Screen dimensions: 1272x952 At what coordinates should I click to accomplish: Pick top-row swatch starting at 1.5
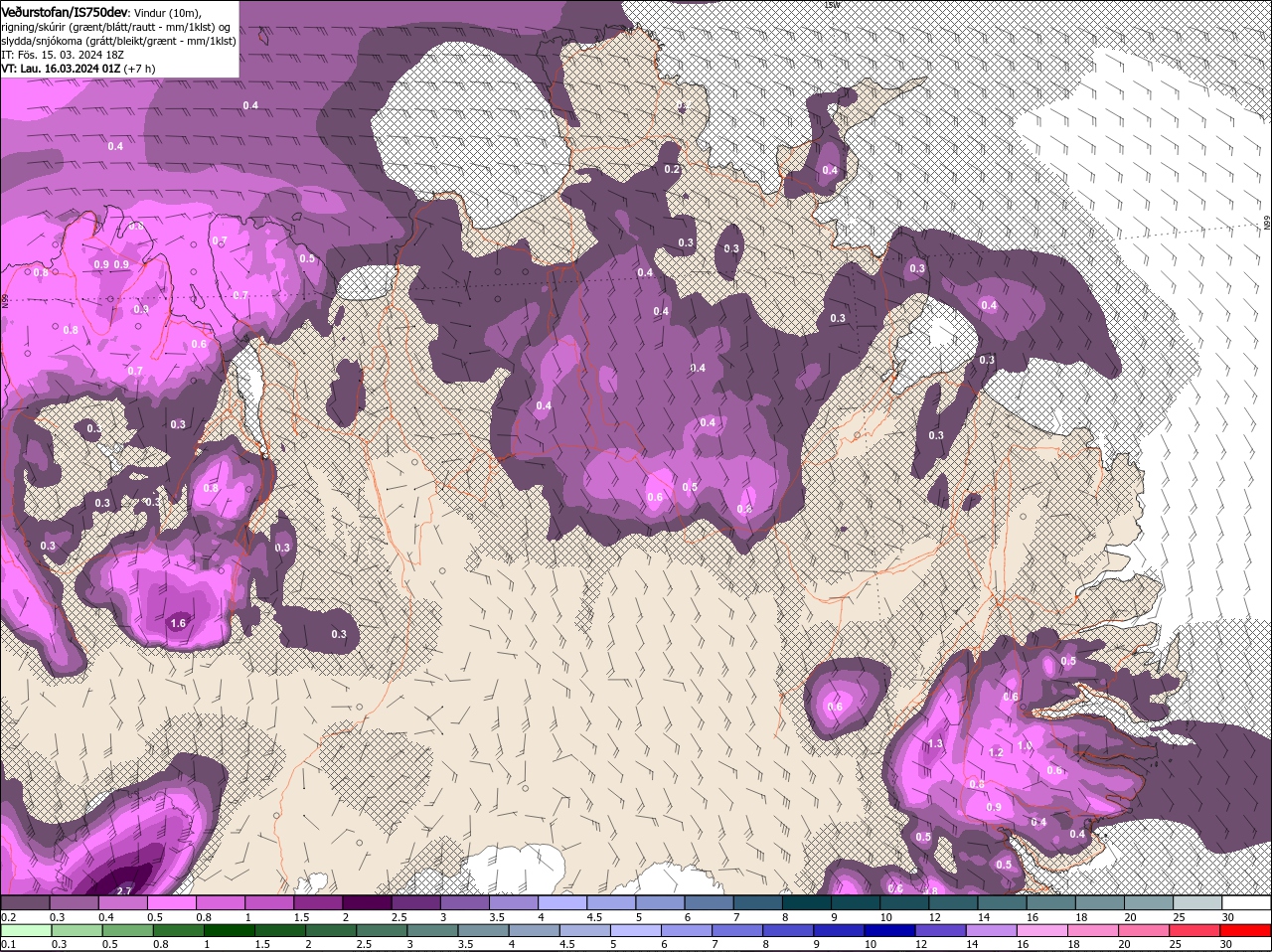tap(317, 902)
